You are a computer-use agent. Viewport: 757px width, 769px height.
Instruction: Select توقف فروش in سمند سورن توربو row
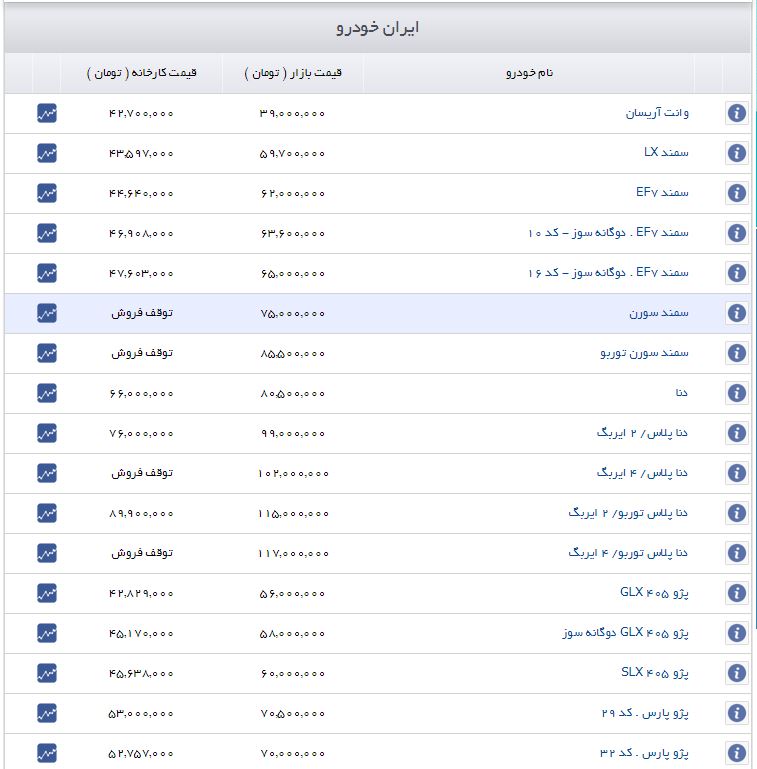(x=142, y=353)
